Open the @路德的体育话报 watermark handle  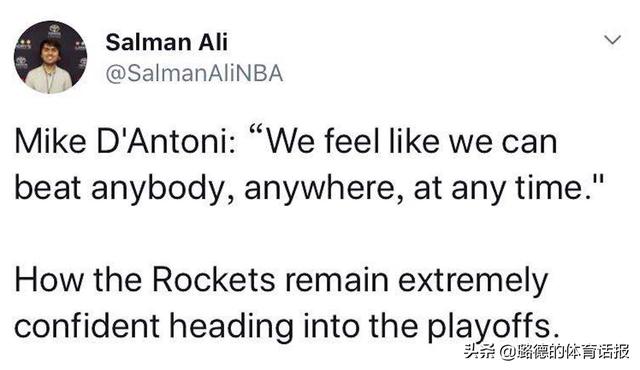(564, 352)
